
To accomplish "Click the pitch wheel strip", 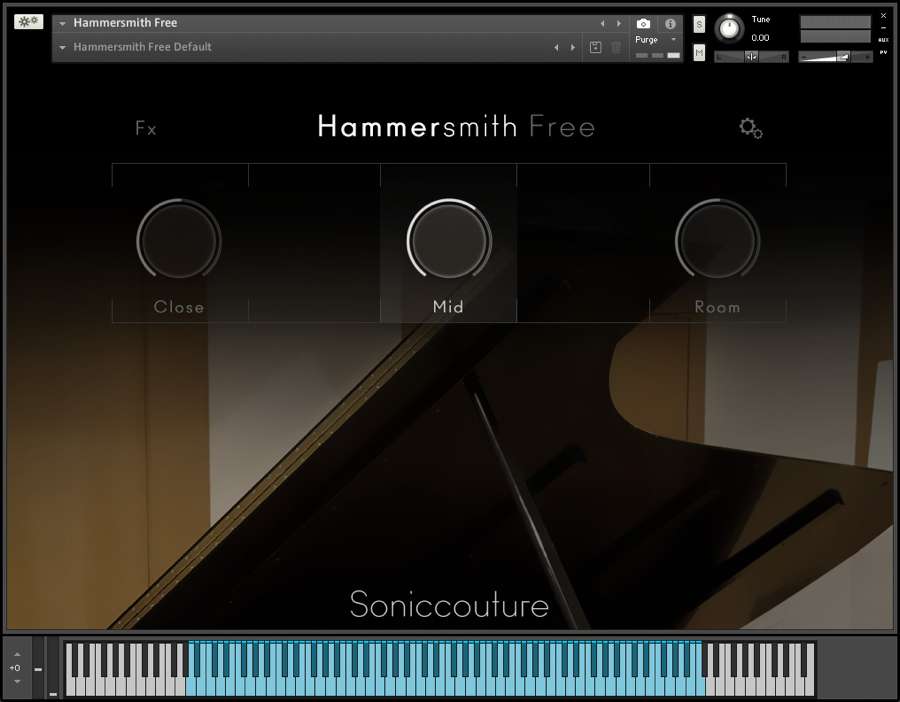I will pos(38,667).
